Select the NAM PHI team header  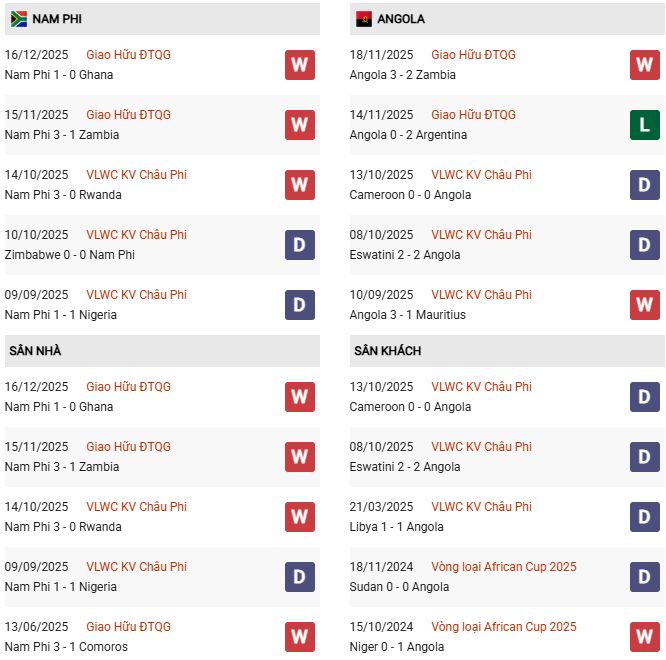pos(58,19)
